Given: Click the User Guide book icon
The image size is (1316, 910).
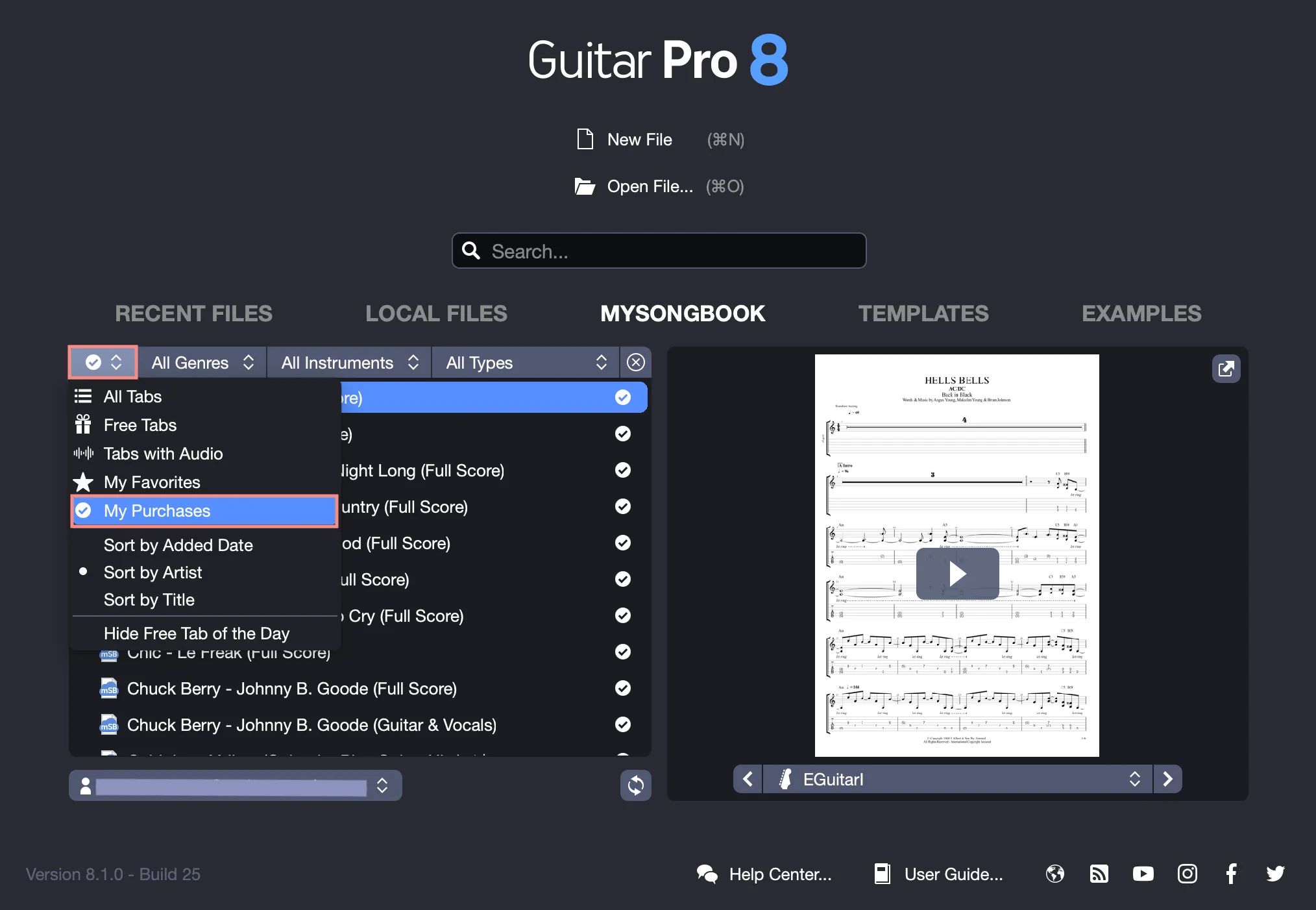Looking at the screenshot, I should point(883,874).
